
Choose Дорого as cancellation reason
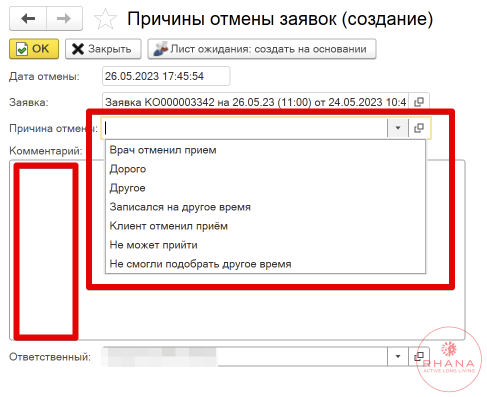(x=265, y=169)
